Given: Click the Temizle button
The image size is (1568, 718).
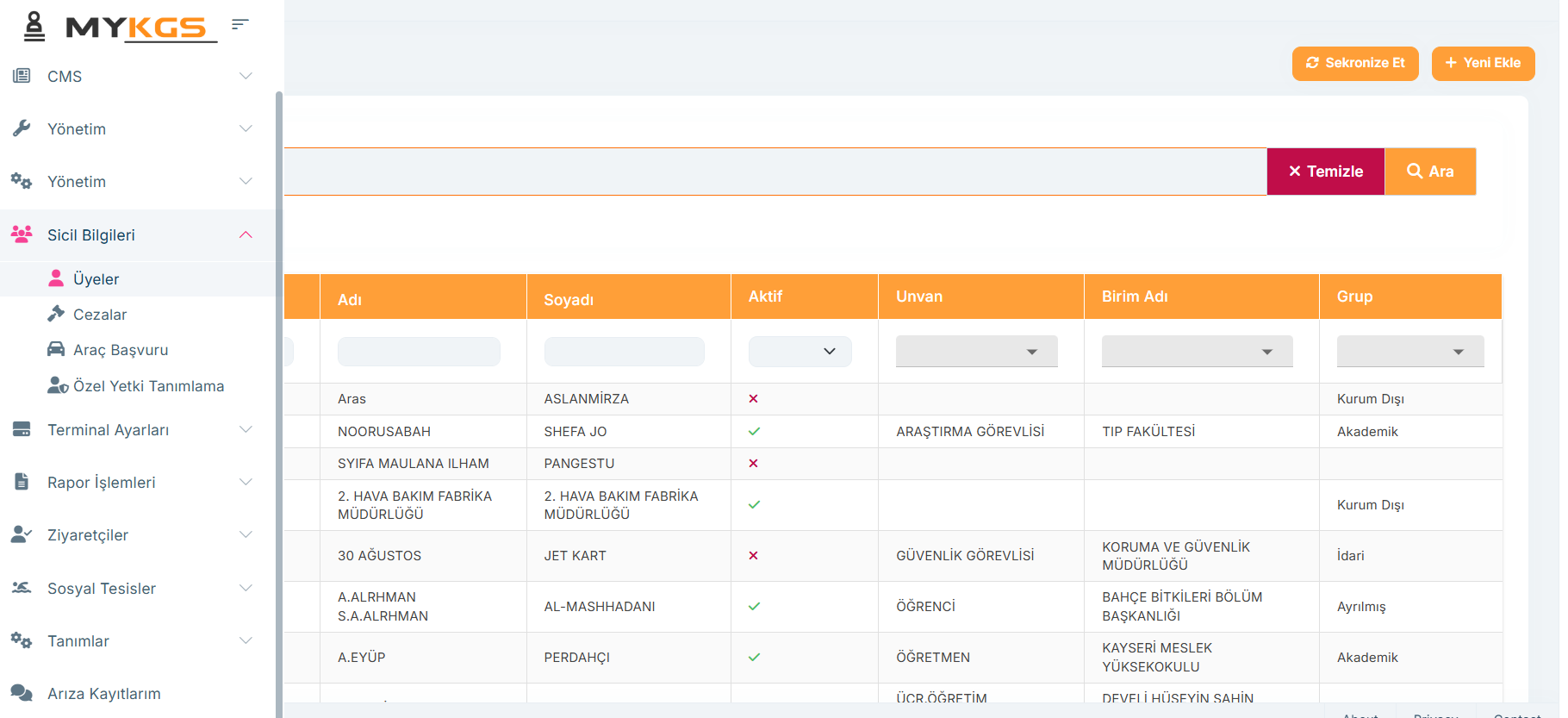Looking at the screenshot, I should [x=1325, y=172].
